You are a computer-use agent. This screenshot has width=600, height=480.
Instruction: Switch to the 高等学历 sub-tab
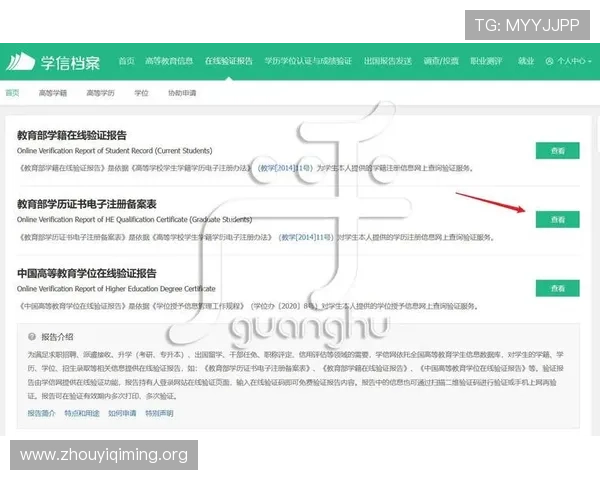[100, 93]
